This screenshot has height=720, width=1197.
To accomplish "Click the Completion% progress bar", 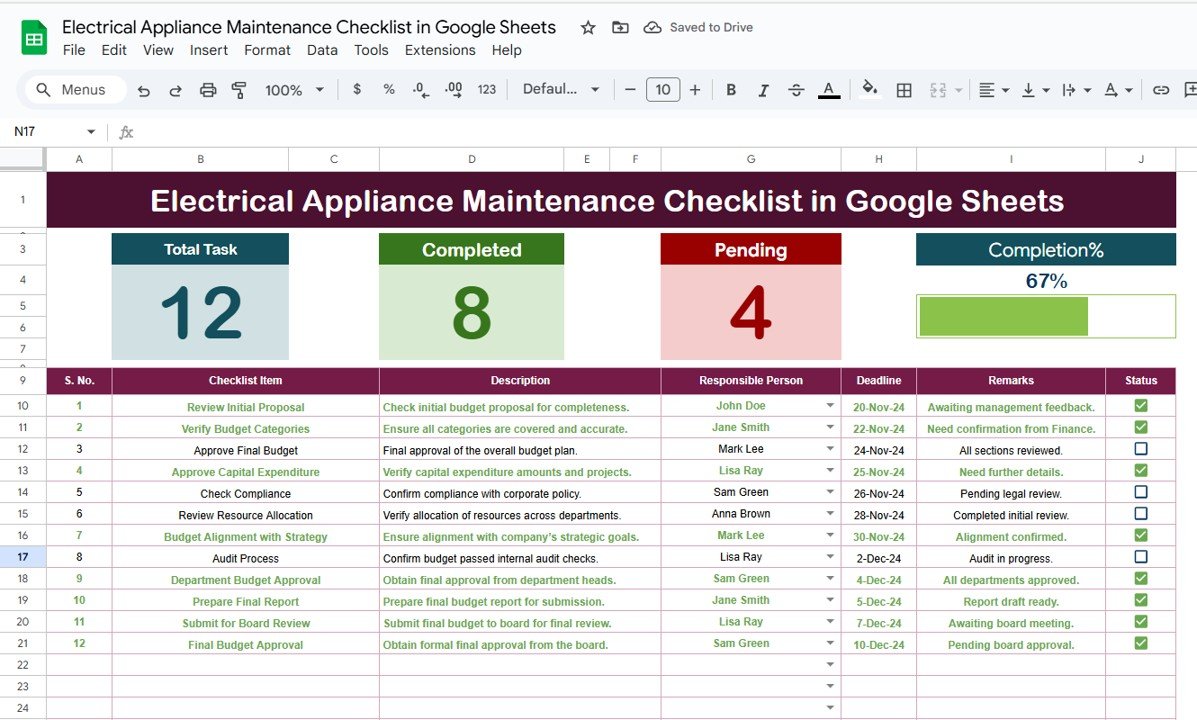I will click(1046, 316).
